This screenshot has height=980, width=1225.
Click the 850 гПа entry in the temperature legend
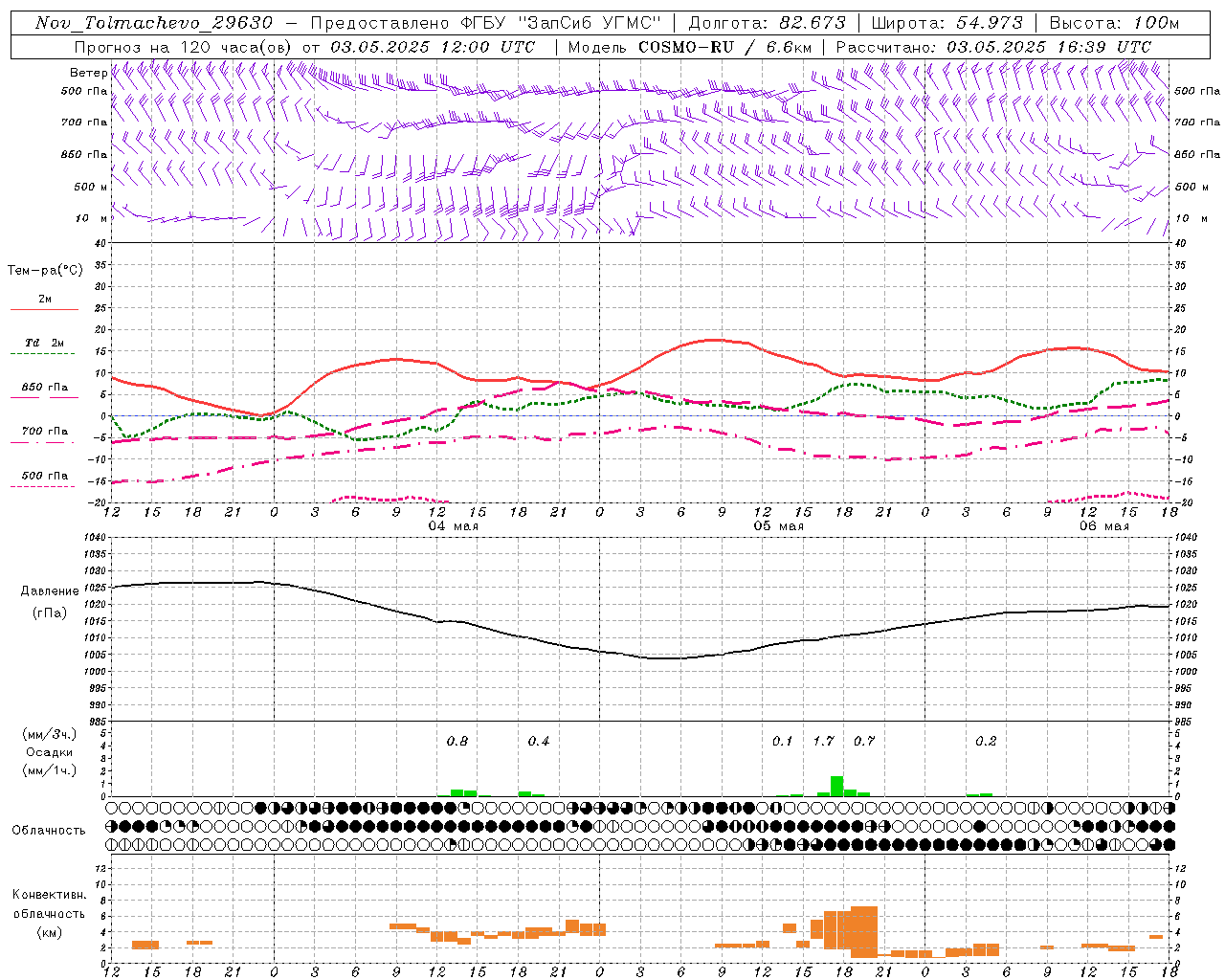click(44, 388)
